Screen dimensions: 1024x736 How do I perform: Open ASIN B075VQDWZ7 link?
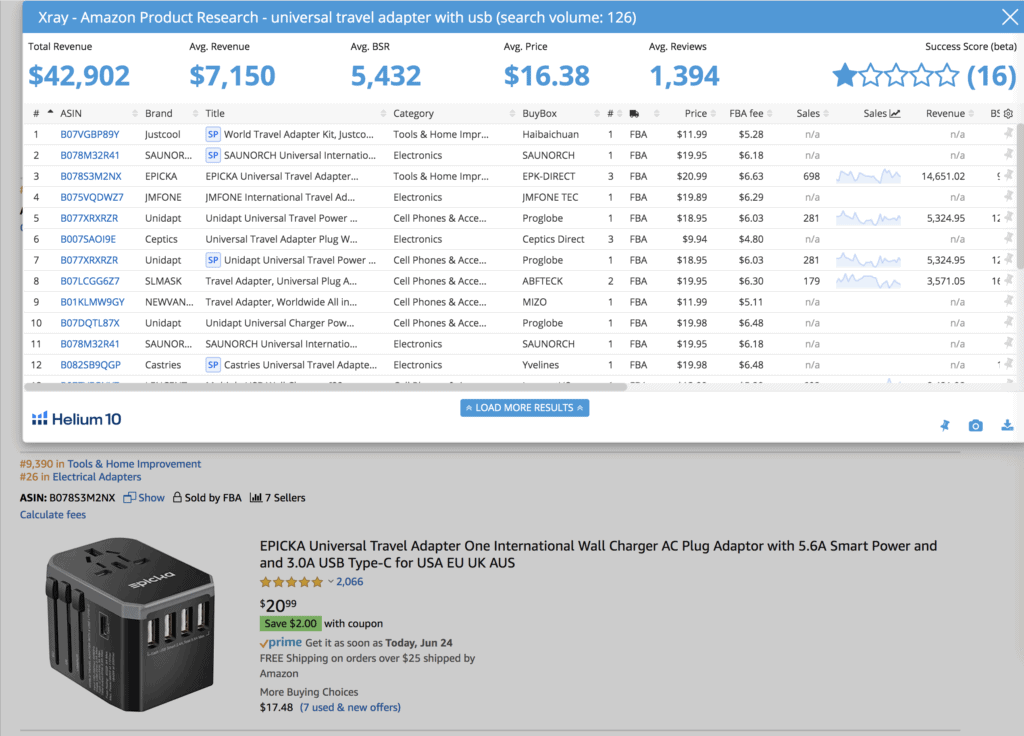(x=92, y=197)
